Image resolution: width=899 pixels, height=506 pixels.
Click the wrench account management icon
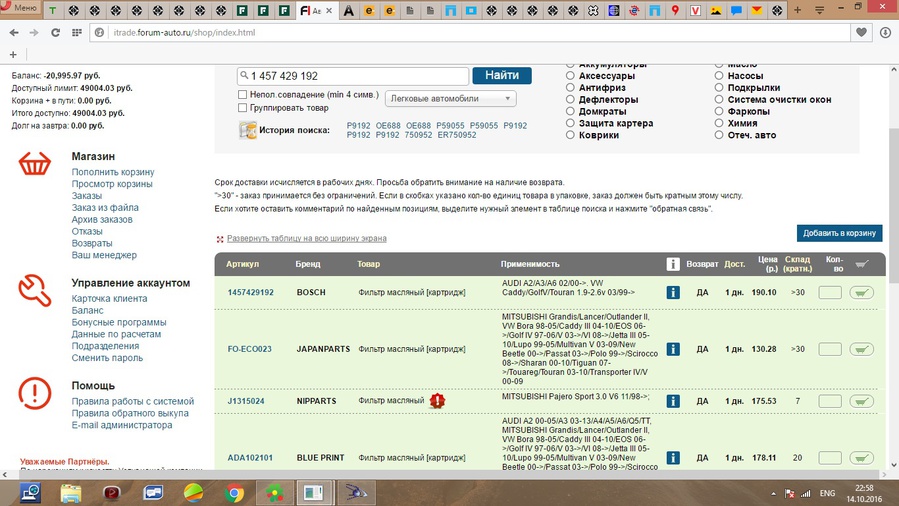[x=35, y=290]
